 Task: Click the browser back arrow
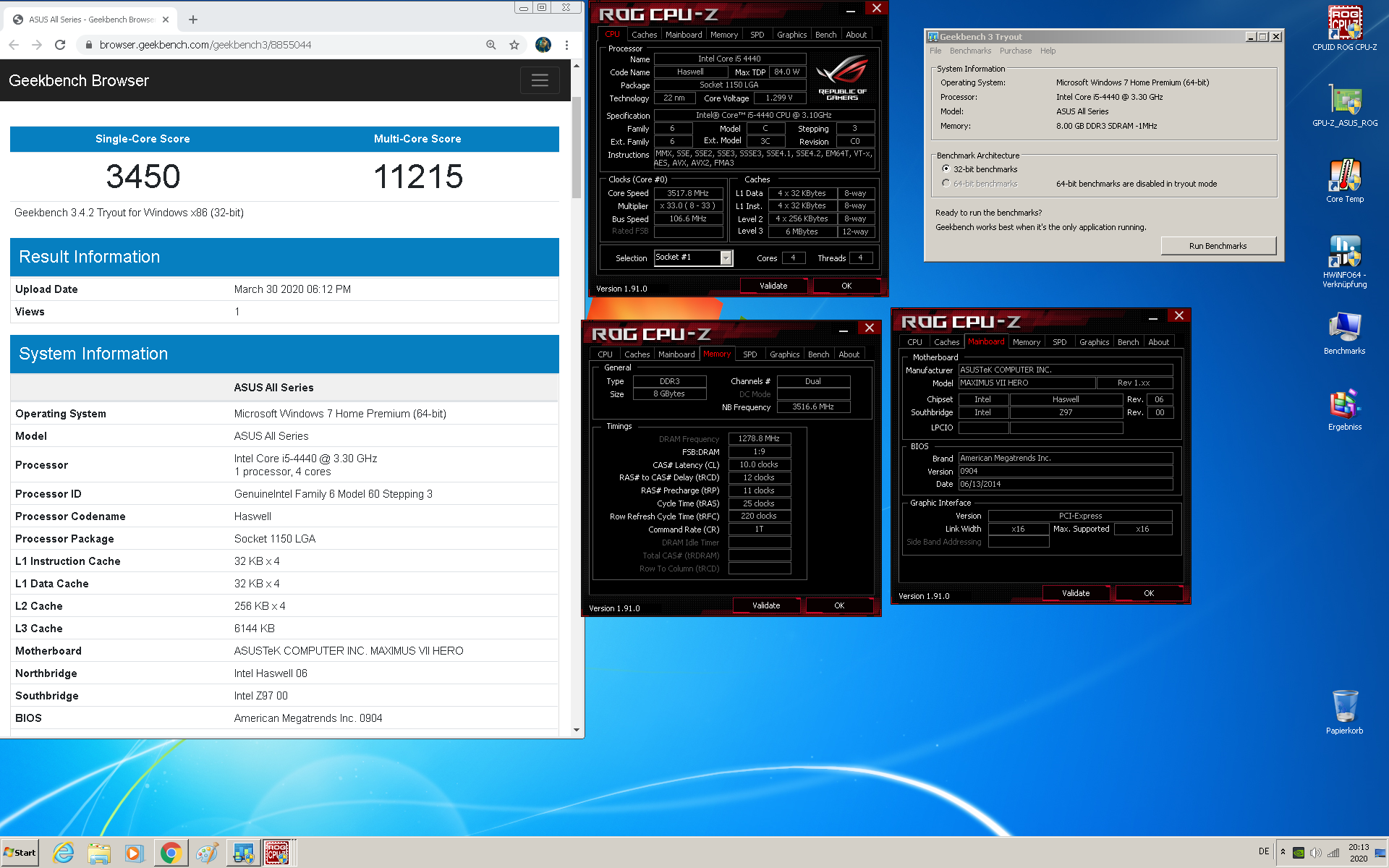pyautogui.click(x=14, y=45)
